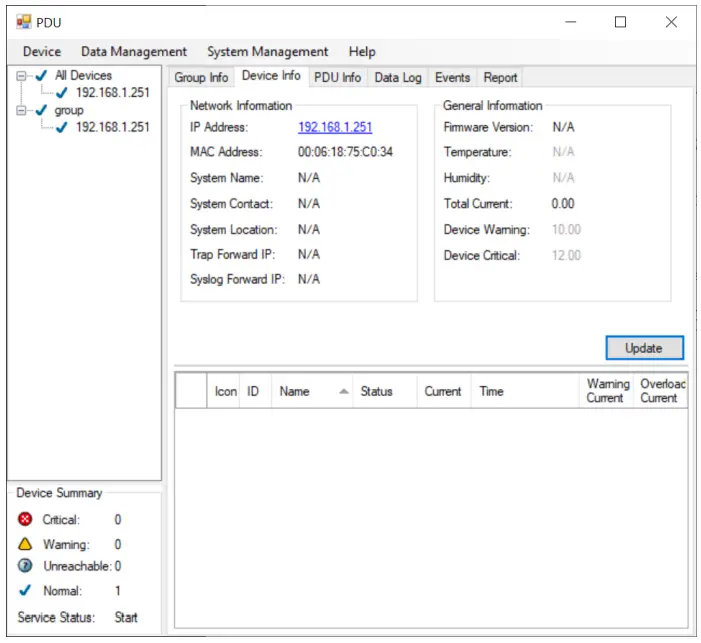Image resolution: width=701 pixels, height=643 pixels.
Task: Click the yellow Warning triangle icon
Action: [x=26, y=544]
